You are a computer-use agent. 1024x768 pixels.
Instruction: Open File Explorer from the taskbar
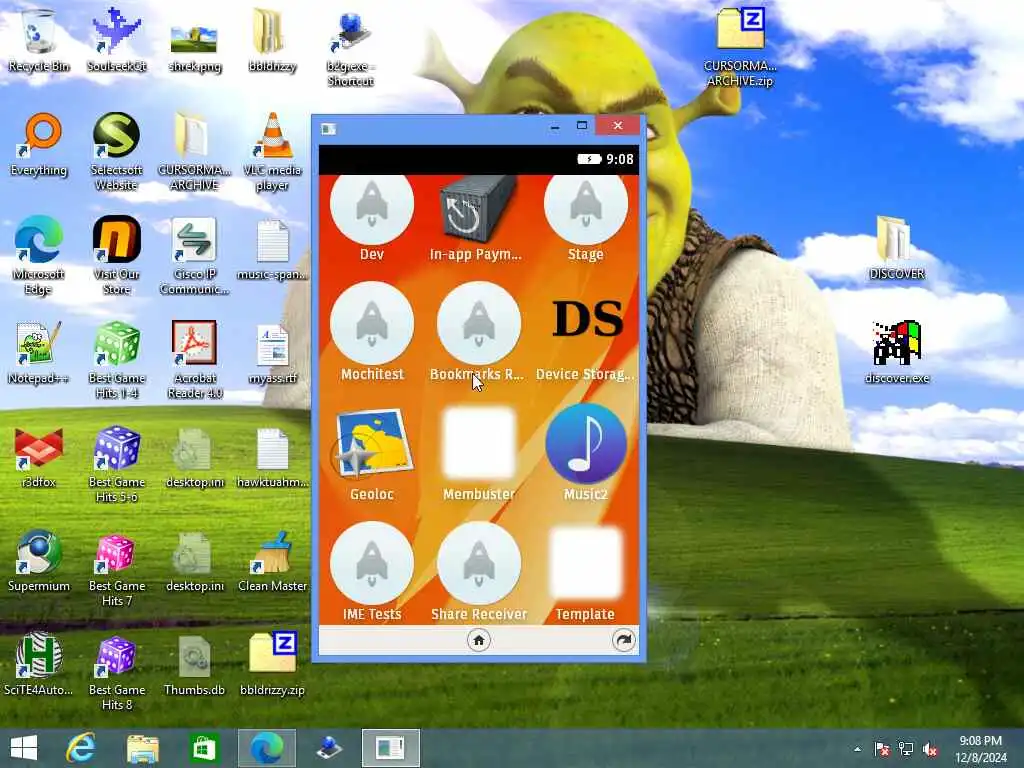142,748
